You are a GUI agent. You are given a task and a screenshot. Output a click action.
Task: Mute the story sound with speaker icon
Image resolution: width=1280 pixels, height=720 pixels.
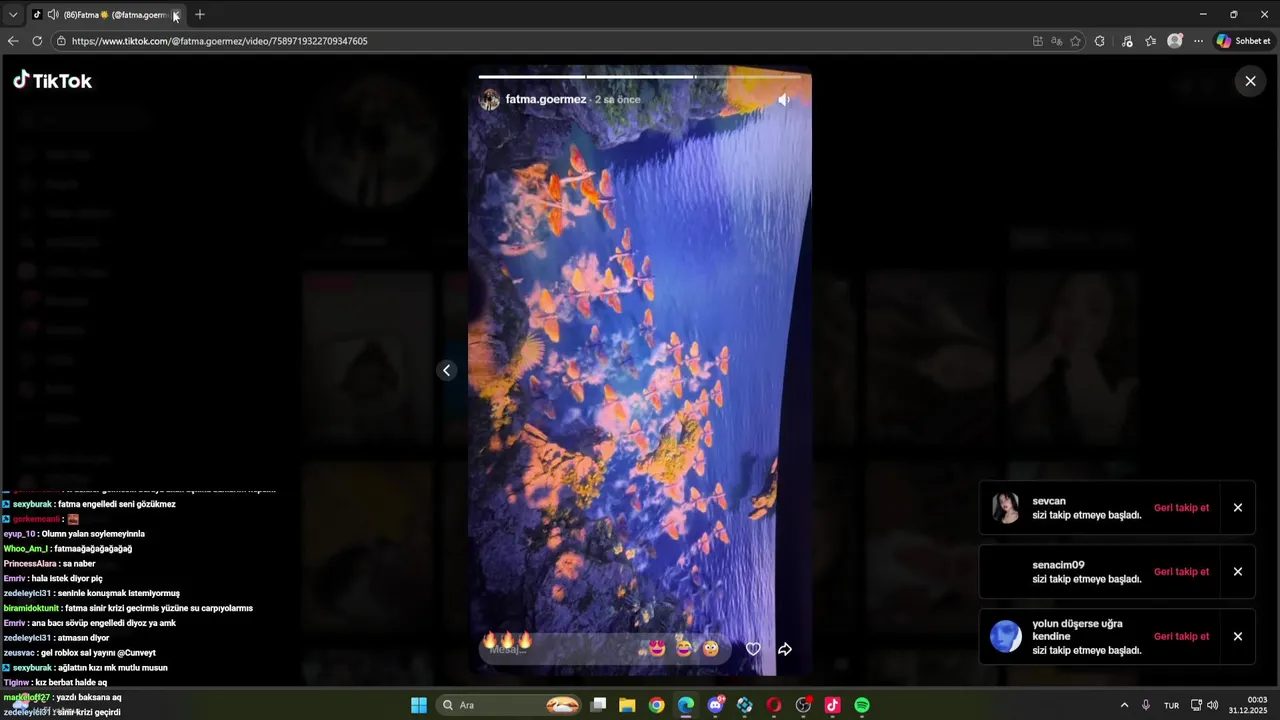(784, 100)
